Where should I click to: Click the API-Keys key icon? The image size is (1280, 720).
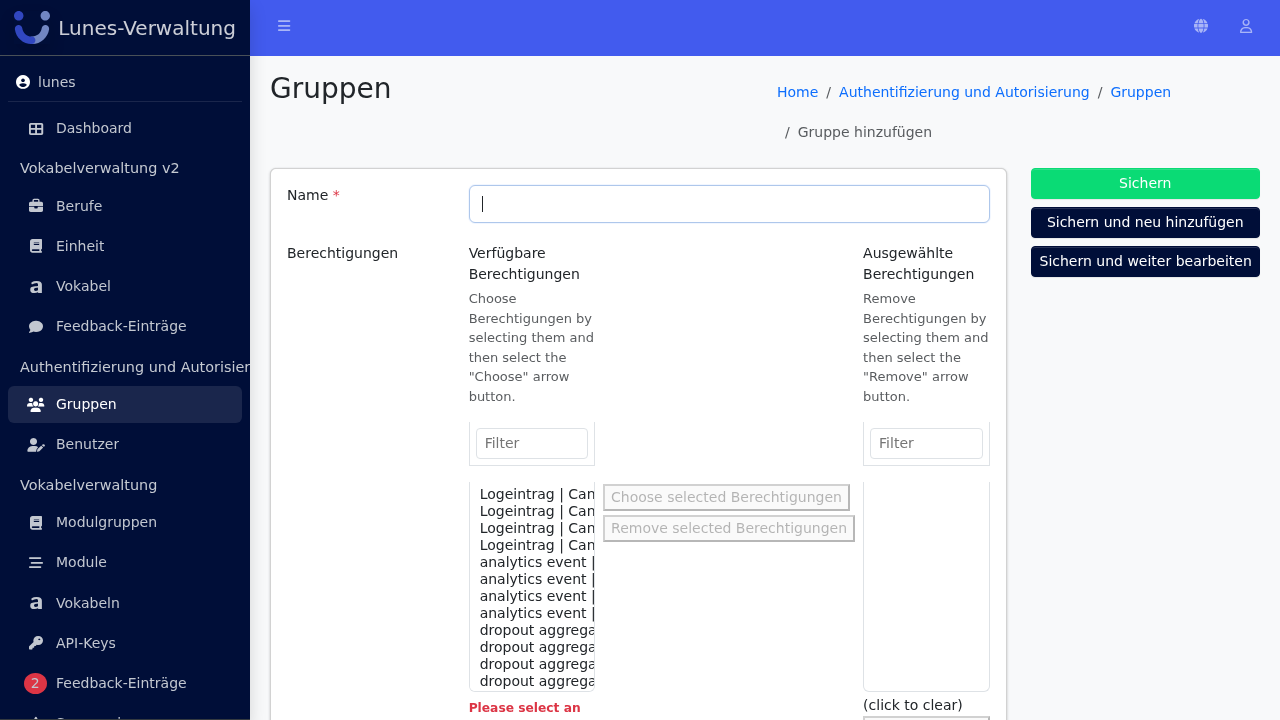pos(36,643)
